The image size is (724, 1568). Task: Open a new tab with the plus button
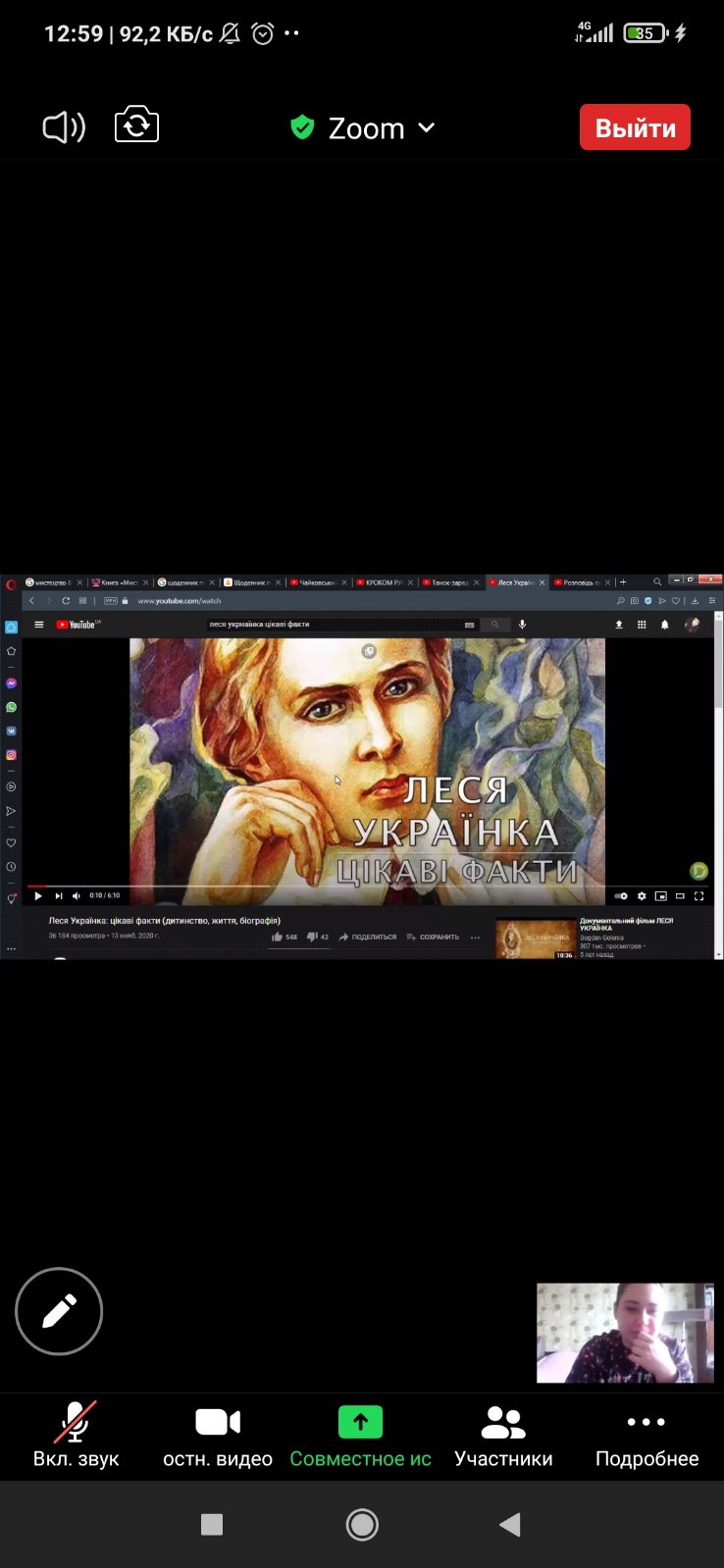coord(623,582)
